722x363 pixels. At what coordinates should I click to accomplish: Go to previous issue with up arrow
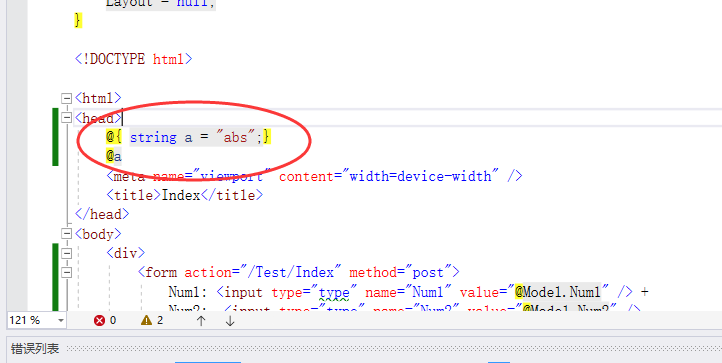tap(201, 321)
